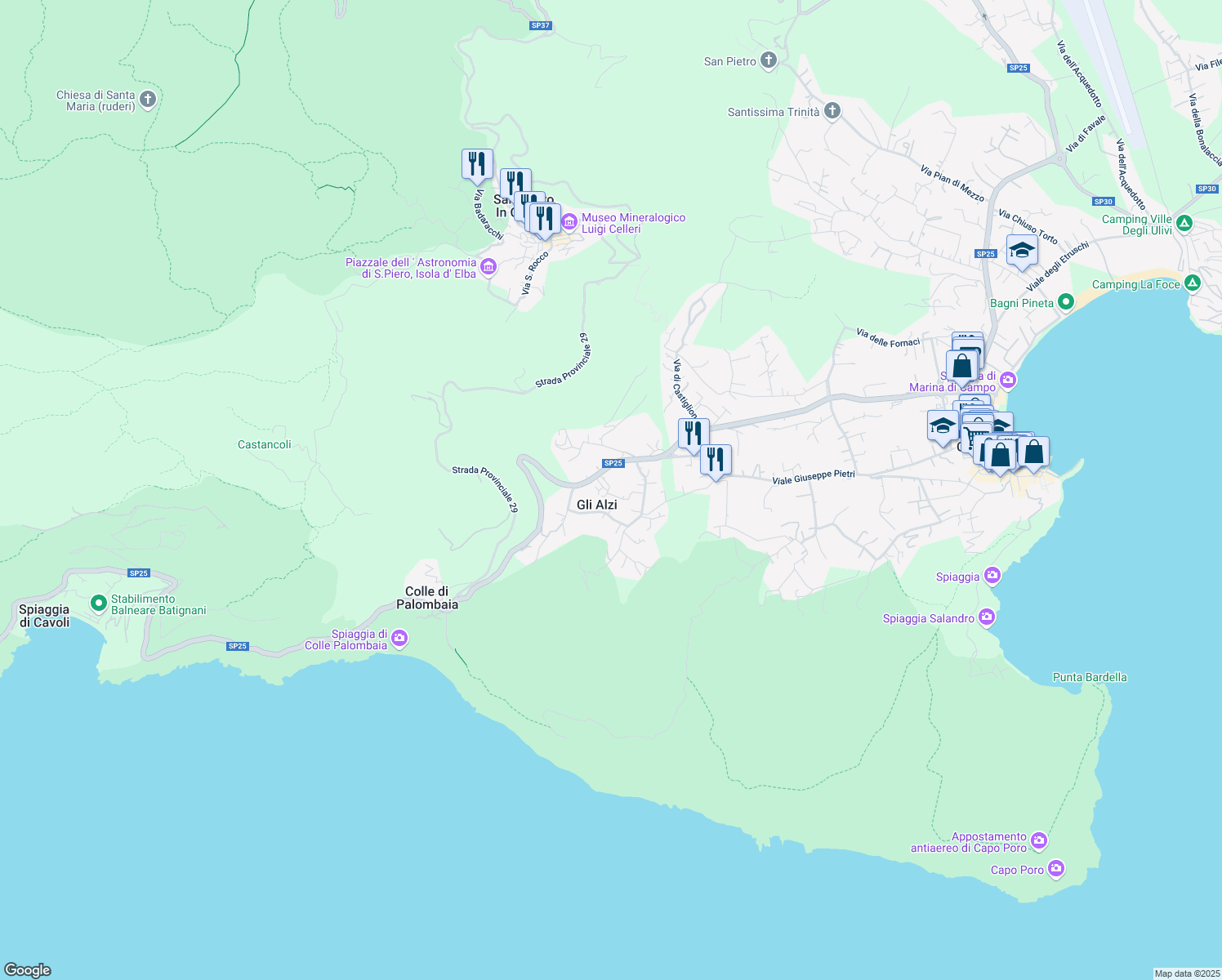The height and width of the screenshot is (980, 1222).
Task: Click the Via S. Rocco street label
Action: tap(535, 274)
